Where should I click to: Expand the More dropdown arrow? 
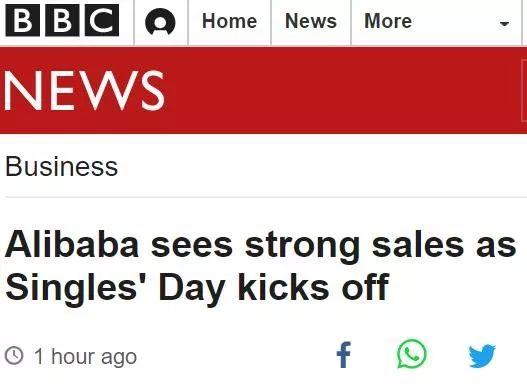coord(504,24)
